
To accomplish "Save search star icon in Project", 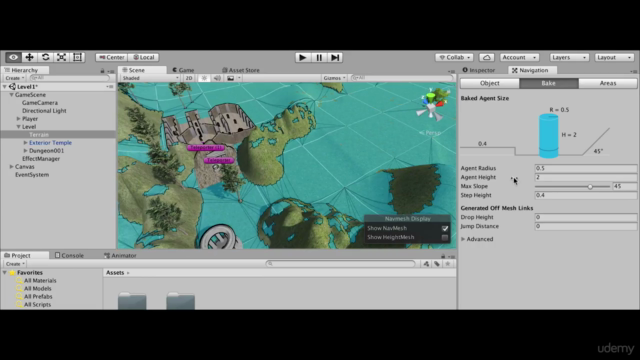I will (x=448, y=264).
